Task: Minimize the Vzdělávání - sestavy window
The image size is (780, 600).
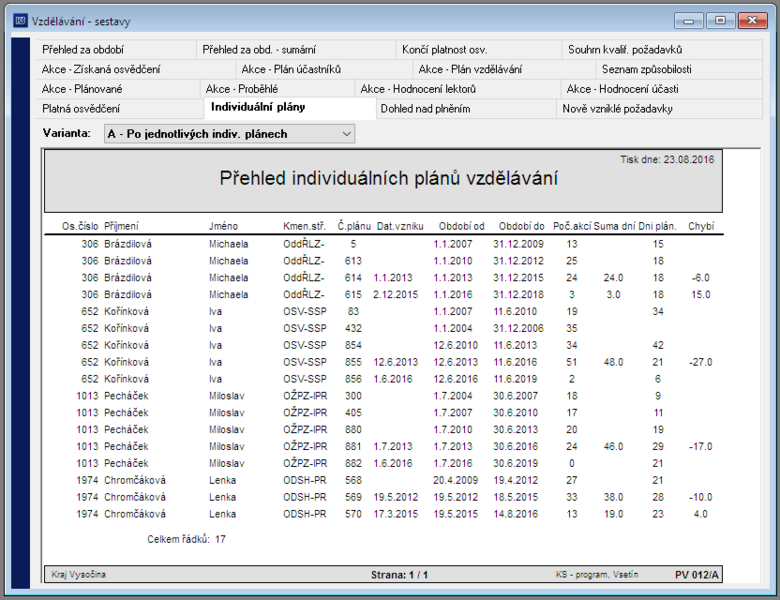Action: (689, 21)
